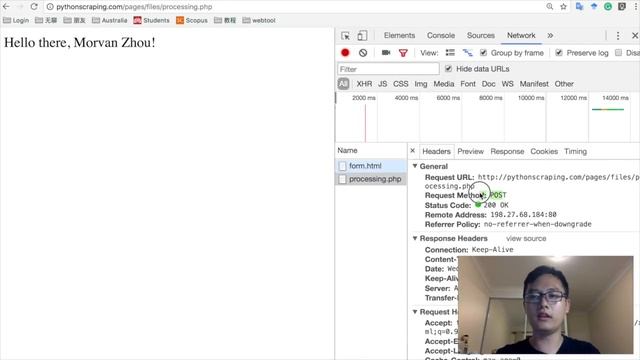Switch to the Response tab

507,151
